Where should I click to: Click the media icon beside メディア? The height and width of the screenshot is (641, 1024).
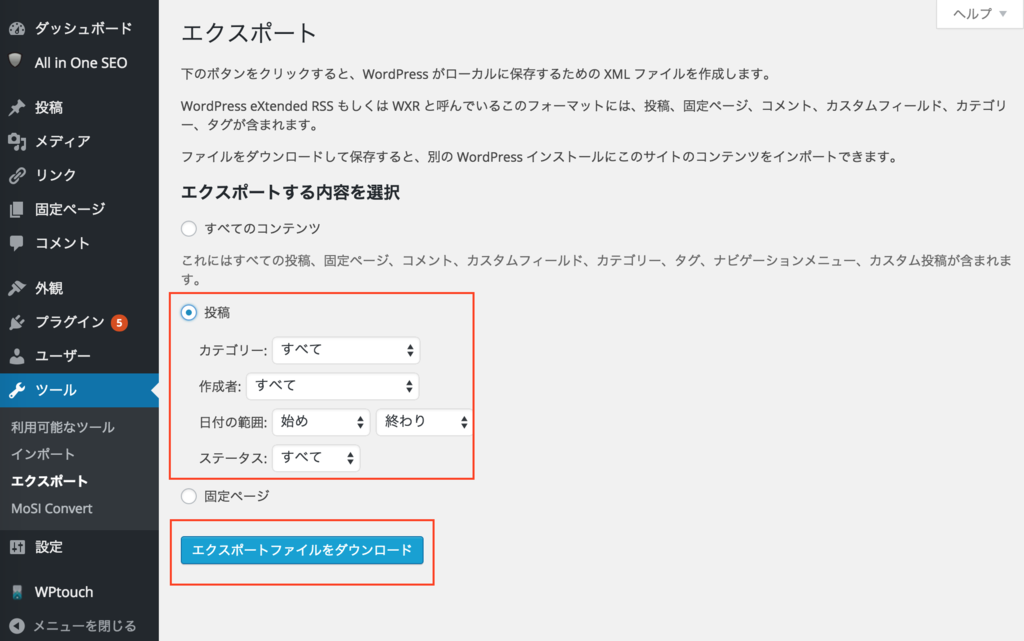[17, 142]
